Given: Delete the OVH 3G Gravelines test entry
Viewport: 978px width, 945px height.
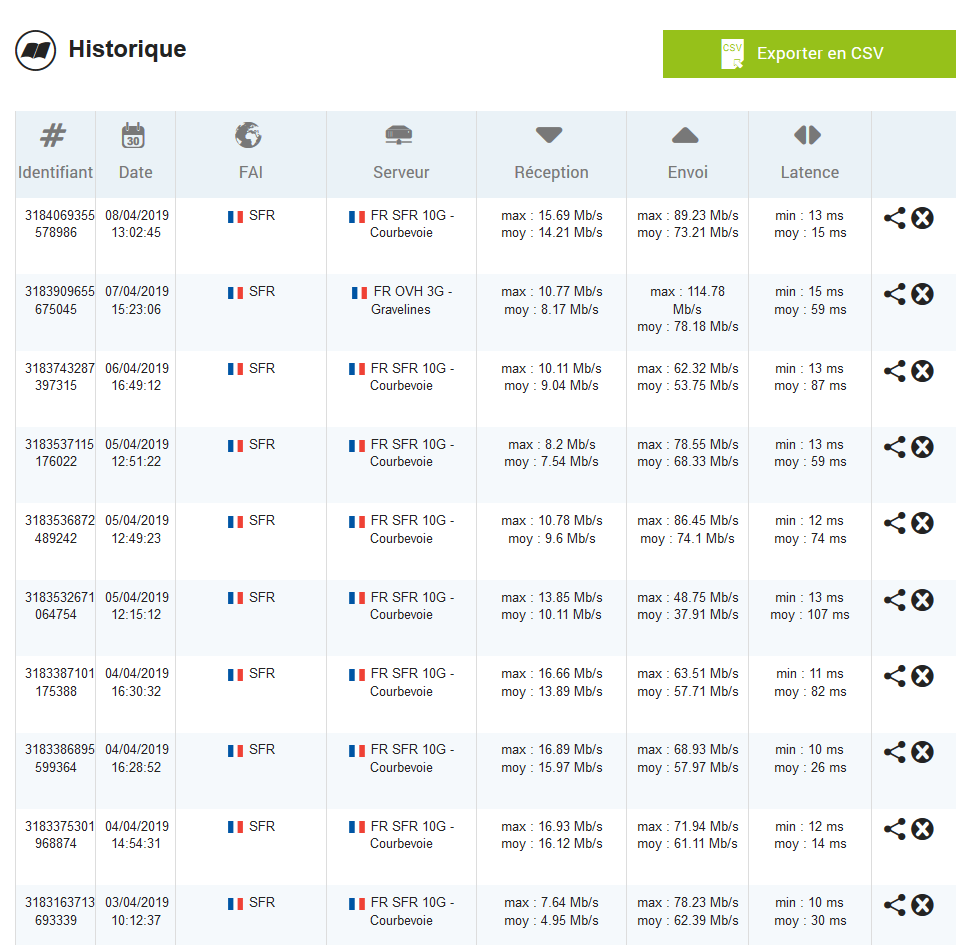Looking at the screenshot, I should 923,294.
